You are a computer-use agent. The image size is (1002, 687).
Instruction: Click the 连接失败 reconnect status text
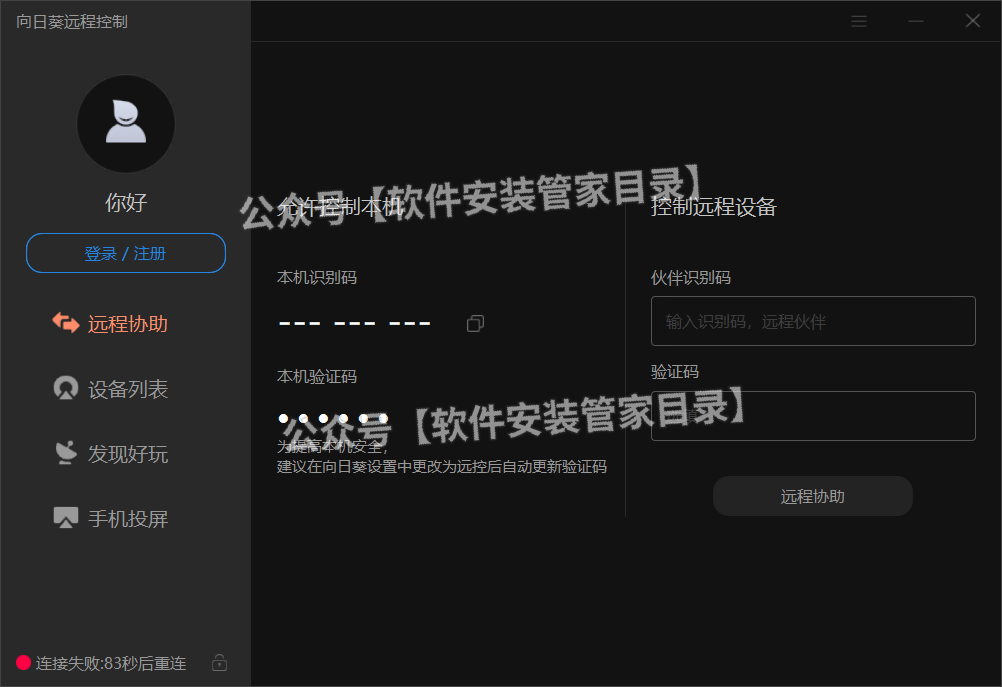click(111, 663)
